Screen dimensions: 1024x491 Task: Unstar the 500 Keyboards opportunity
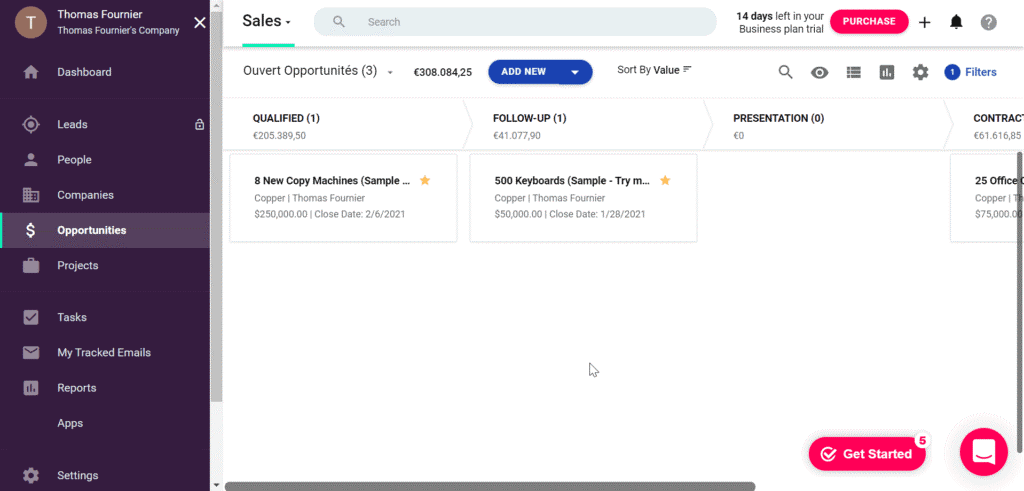pos(665,180)
